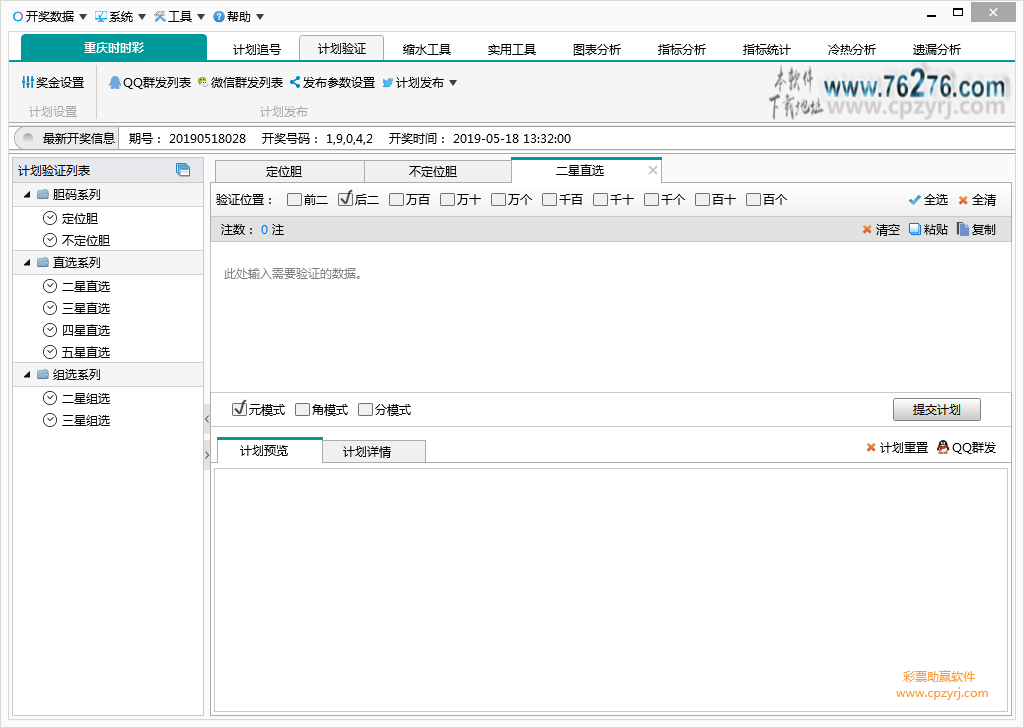Click the clock icon beside 四星直选
1024x728 pixels.
(50, 330)
